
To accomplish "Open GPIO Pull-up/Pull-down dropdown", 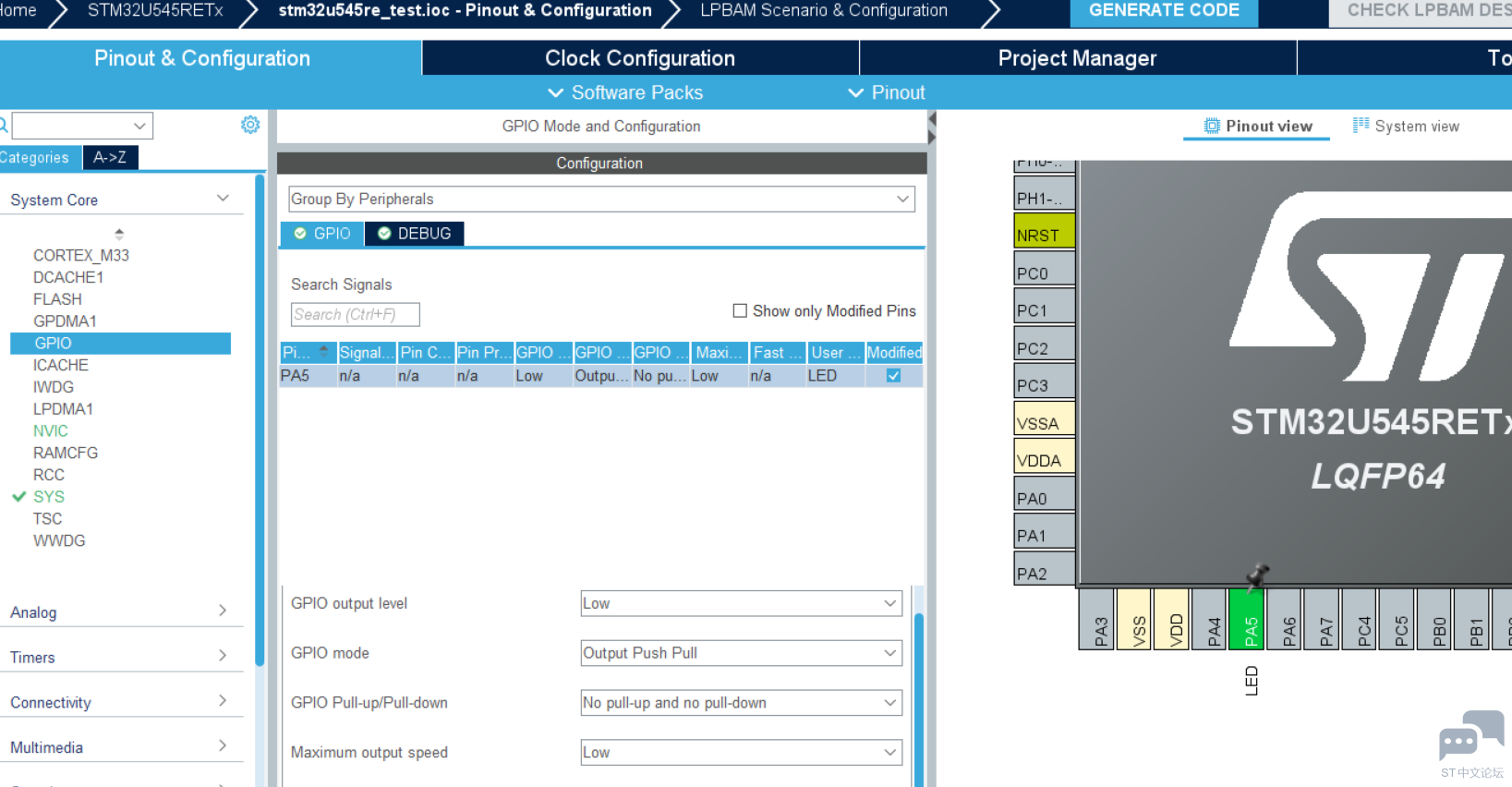I will [741, 703].
